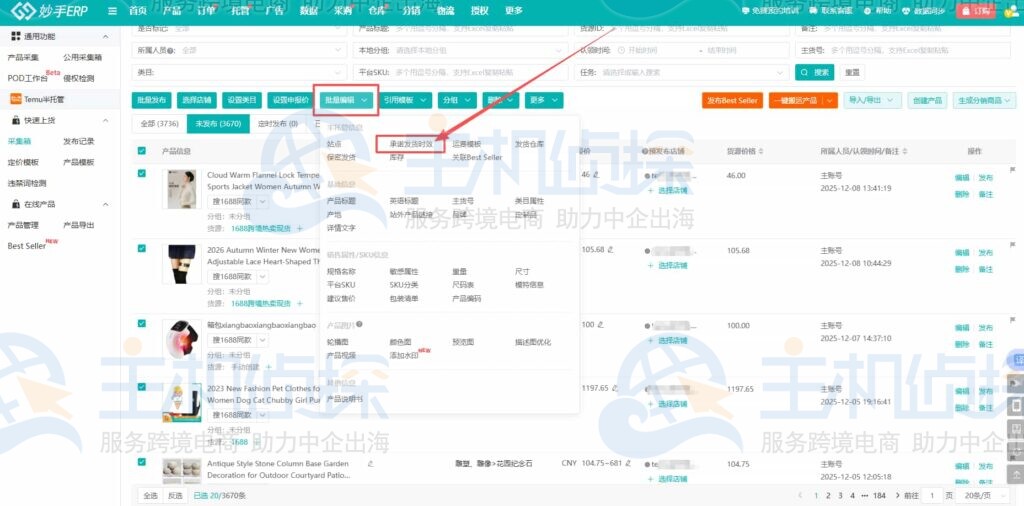Uncheck the 箱包xiangbao product checkbox
The width and height of the screenshot is (1024, 506).
pyautogui.click(x=142, y=323)
